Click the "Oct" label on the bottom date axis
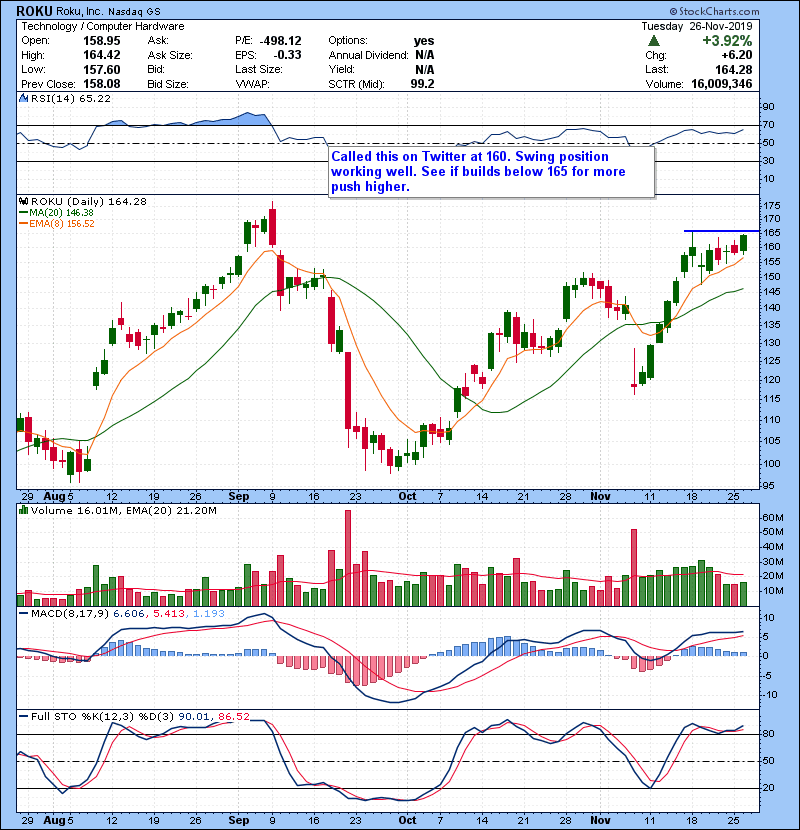Image resolution: width=800 pixels, height=830 pixels. tap(407, 820)
